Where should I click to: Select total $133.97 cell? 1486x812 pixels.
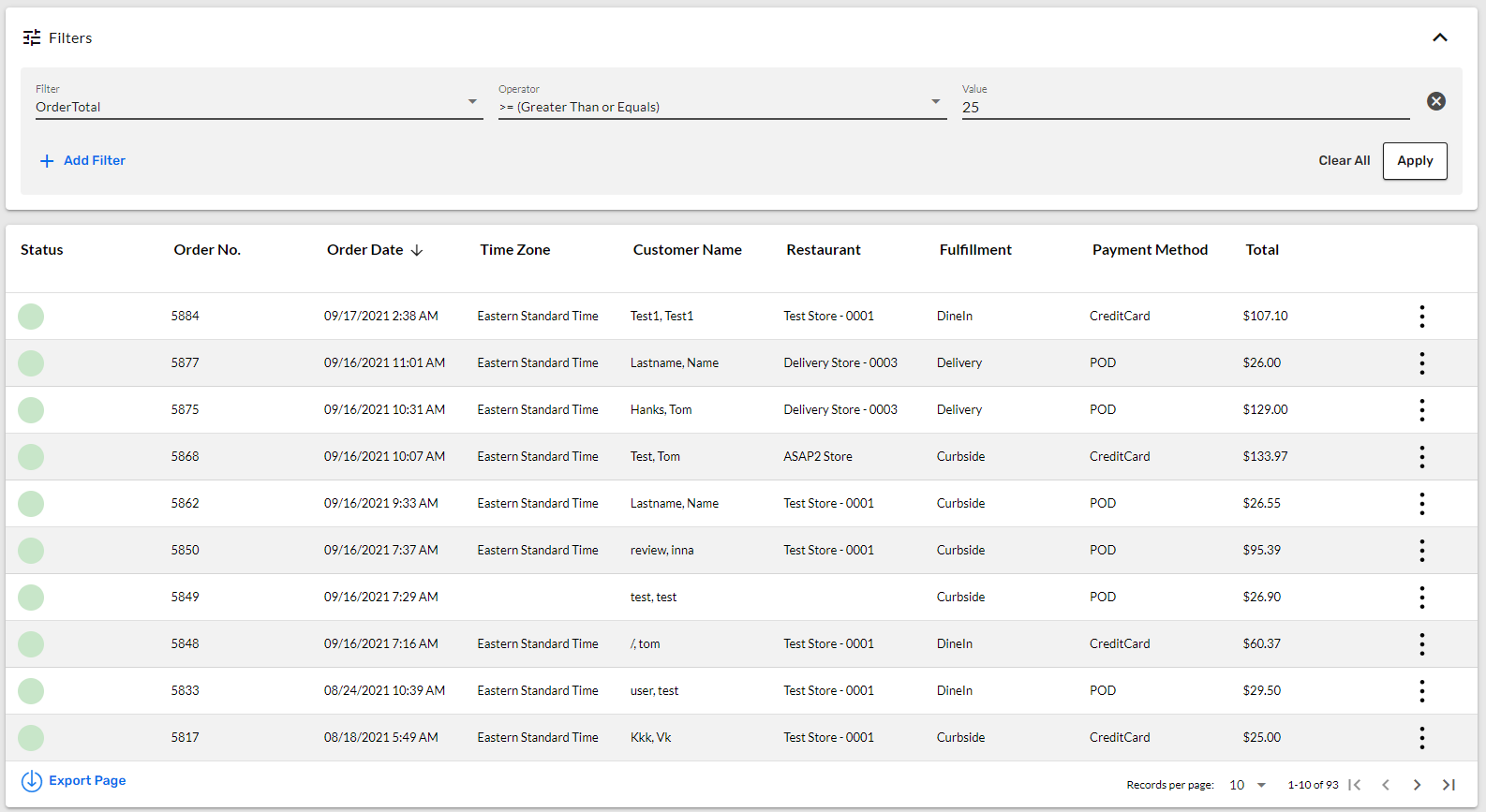(x=1266, y=456)
